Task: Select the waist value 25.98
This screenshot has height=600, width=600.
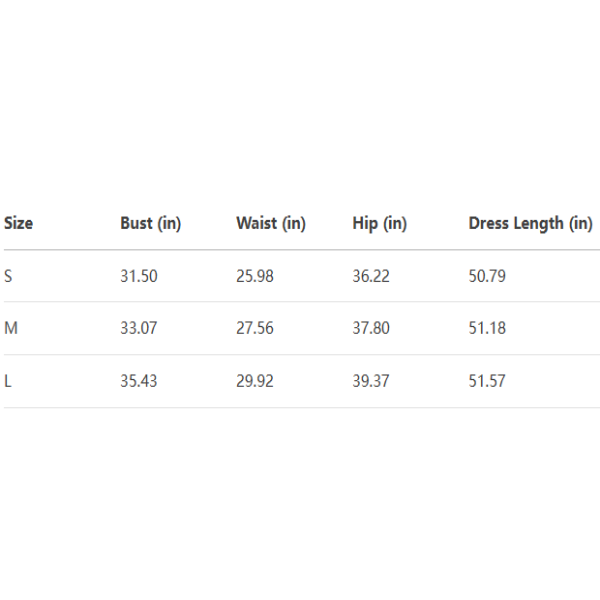Action: point(255,276)
